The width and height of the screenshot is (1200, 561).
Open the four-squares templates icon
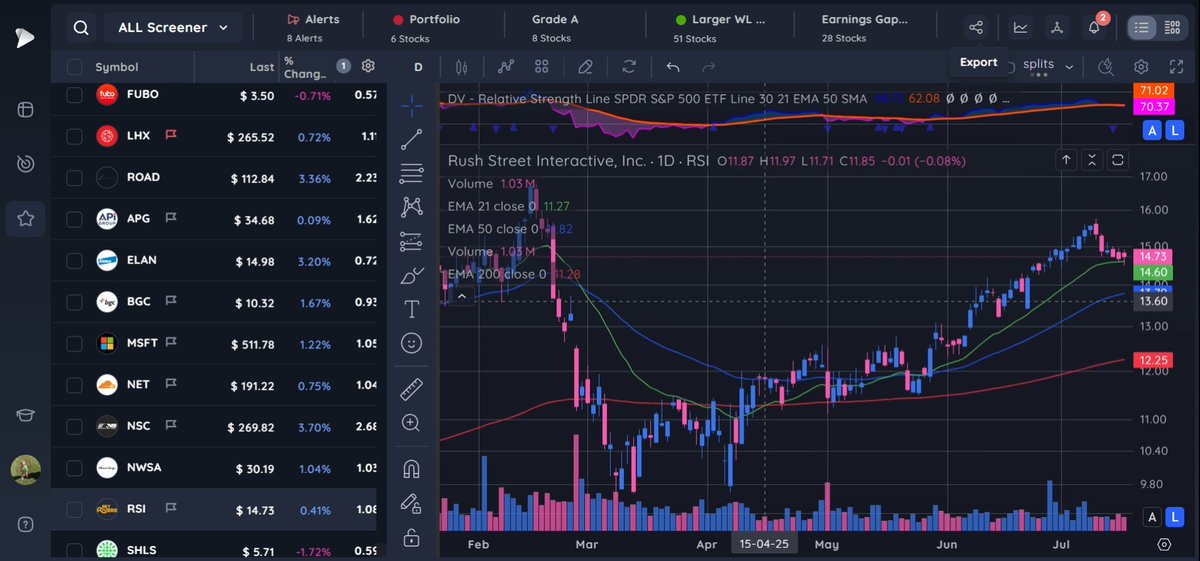[x=542, y=67]
